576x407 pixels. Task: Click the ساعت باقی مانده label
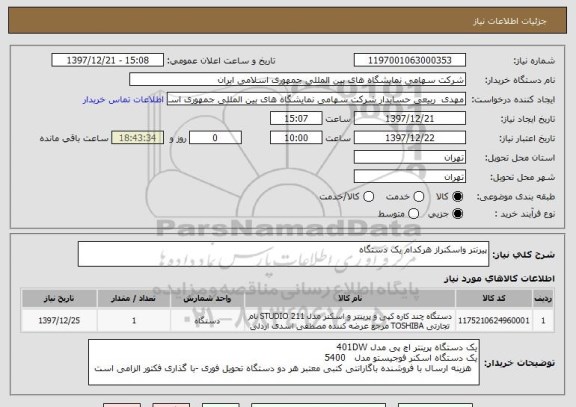coord(74,138)
